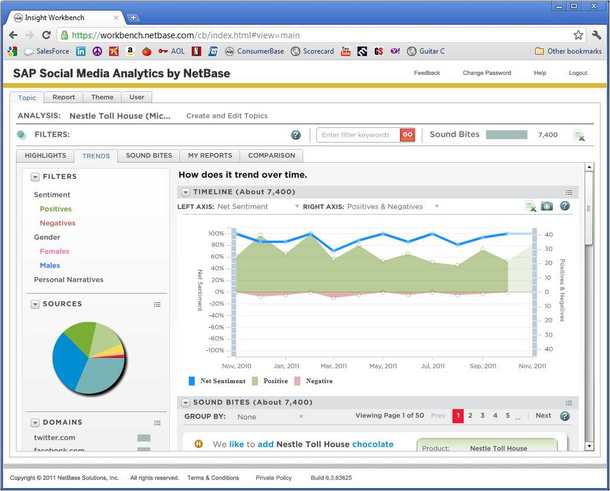Export Sound Bites with Excel icon
Image resolution: width=610 pixels, height=491 pixels.
(579, 136)
